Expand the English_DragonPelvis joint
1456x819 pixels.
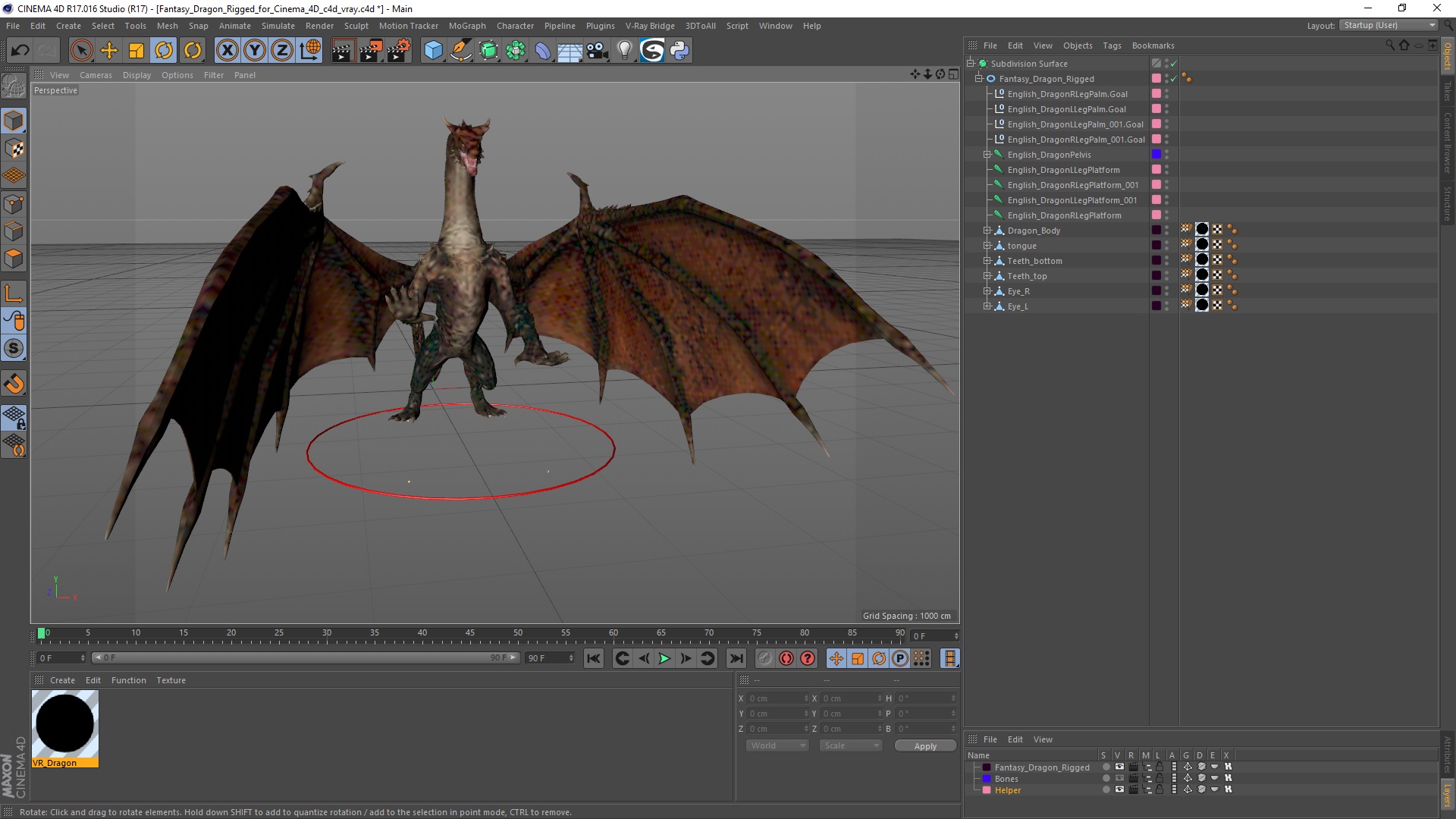click(x=987, y=155)
